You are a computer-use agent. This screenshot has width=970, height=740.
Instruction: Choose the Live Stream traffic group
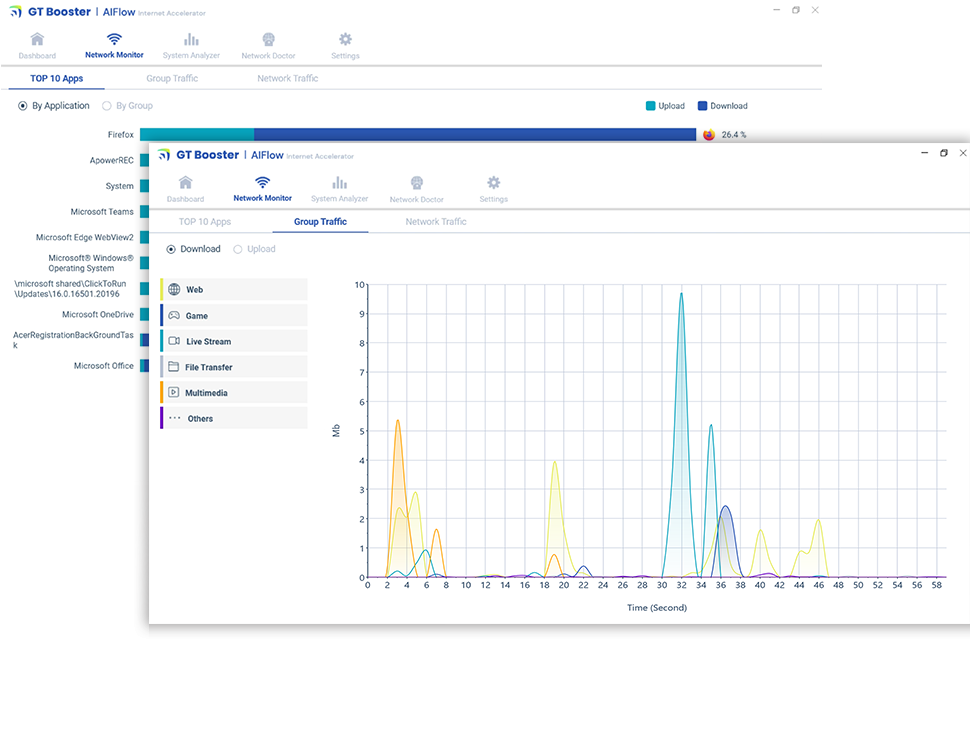[233, 342]
